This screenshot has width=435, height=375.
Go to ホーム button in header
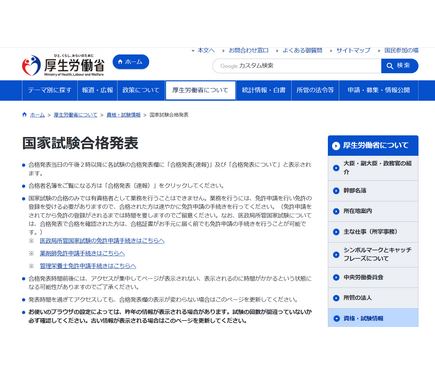[131, 62]
